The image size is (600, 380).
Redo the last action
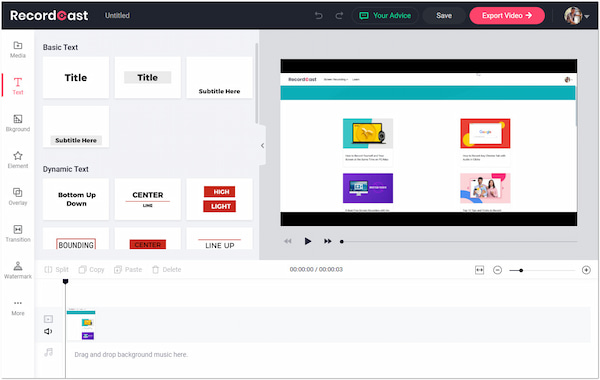click(339, 16)
